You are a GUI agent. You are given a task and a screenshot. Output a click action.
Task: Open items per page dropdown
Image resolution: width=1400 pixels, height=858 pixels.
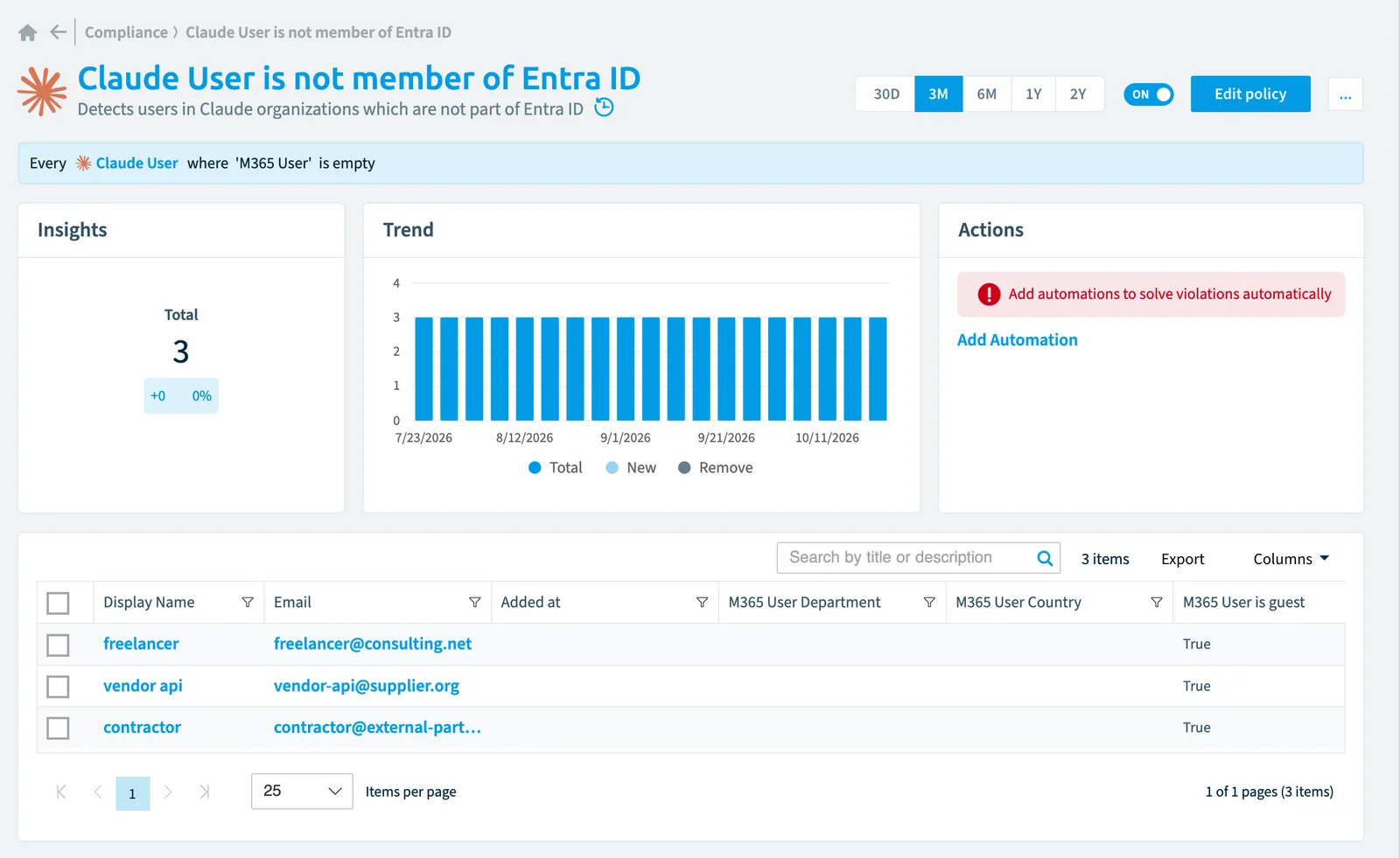(x=302, y=792)
